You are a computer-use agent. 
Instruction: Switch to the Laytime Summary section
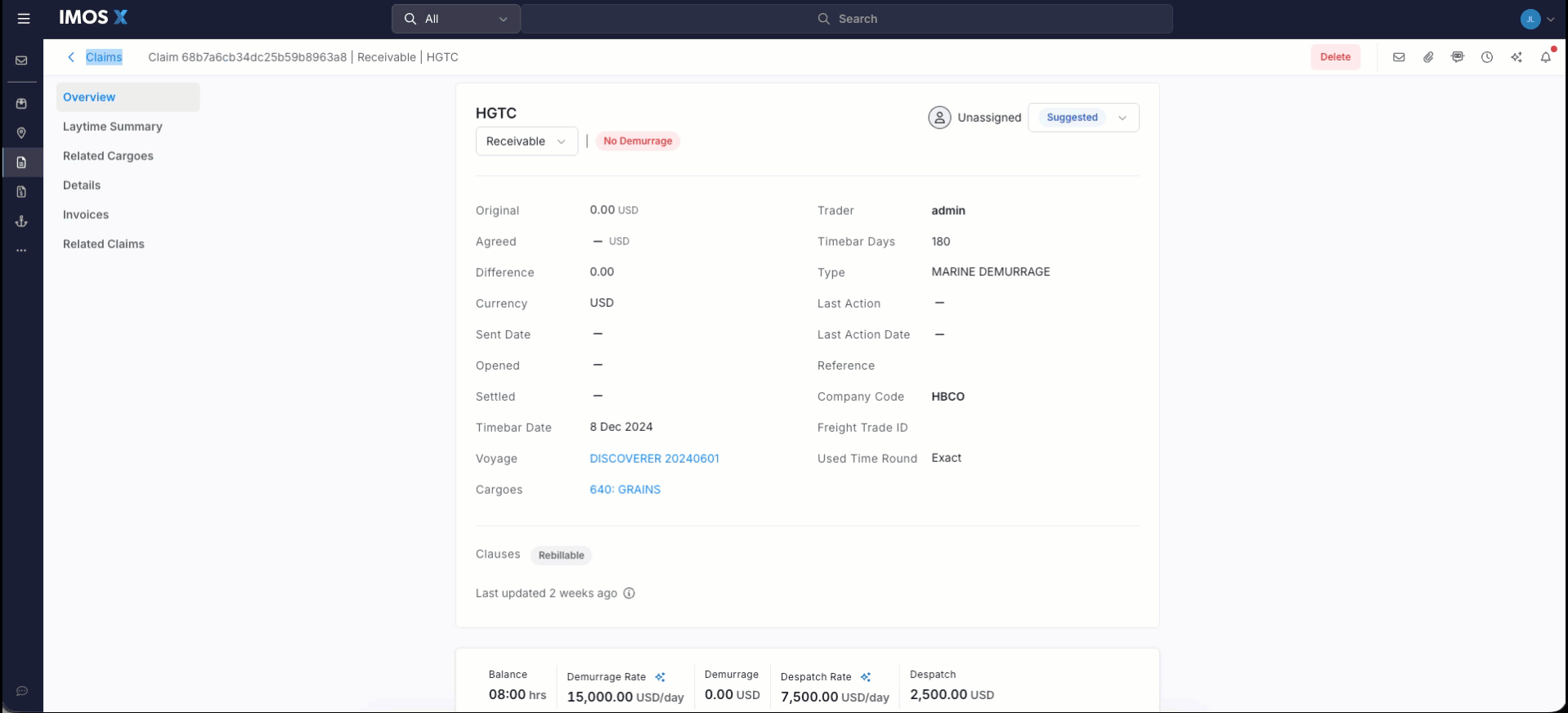(x=113, y=127)
